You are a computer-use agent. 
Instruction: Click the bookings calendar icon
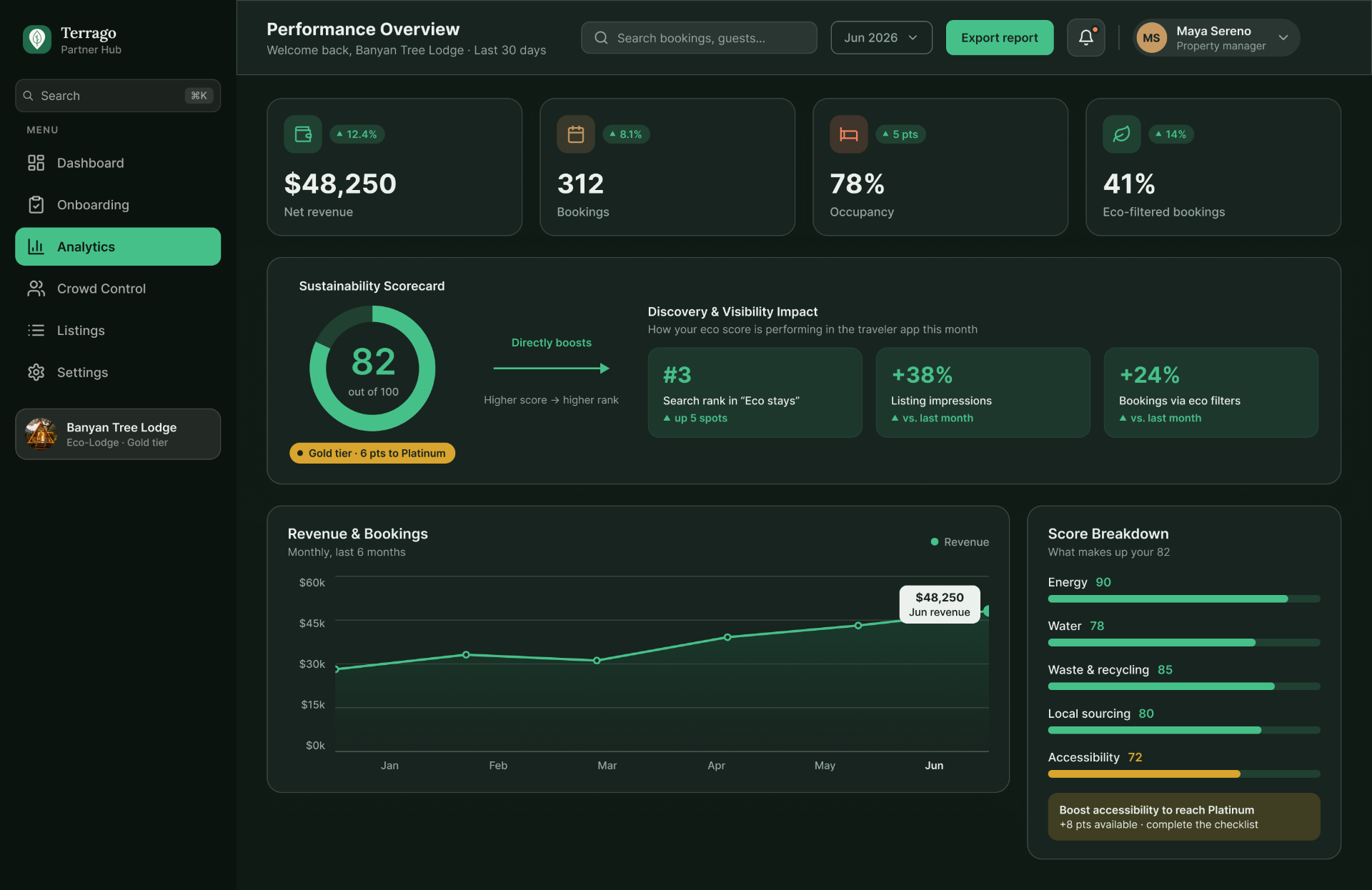click(576, 134)
